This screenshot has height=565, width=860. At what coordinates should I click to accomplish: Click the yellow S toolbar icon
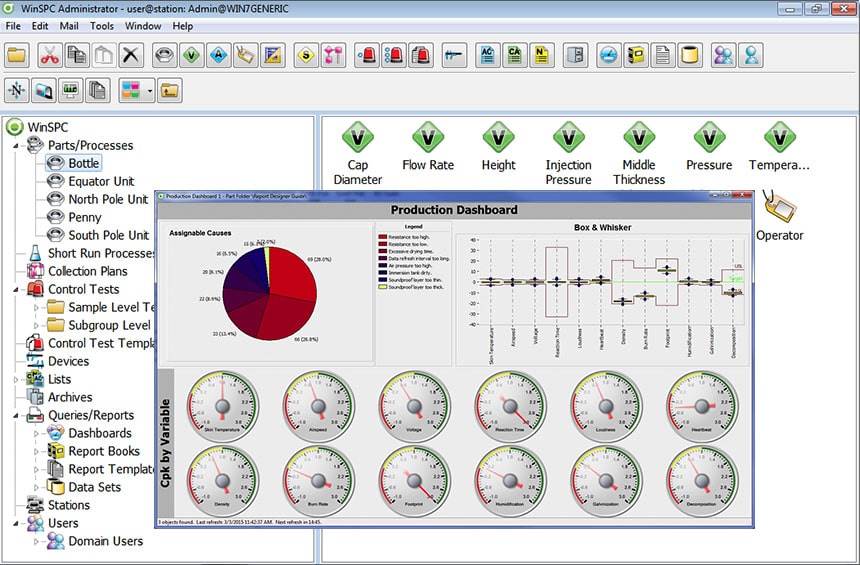tap(307, 55)
